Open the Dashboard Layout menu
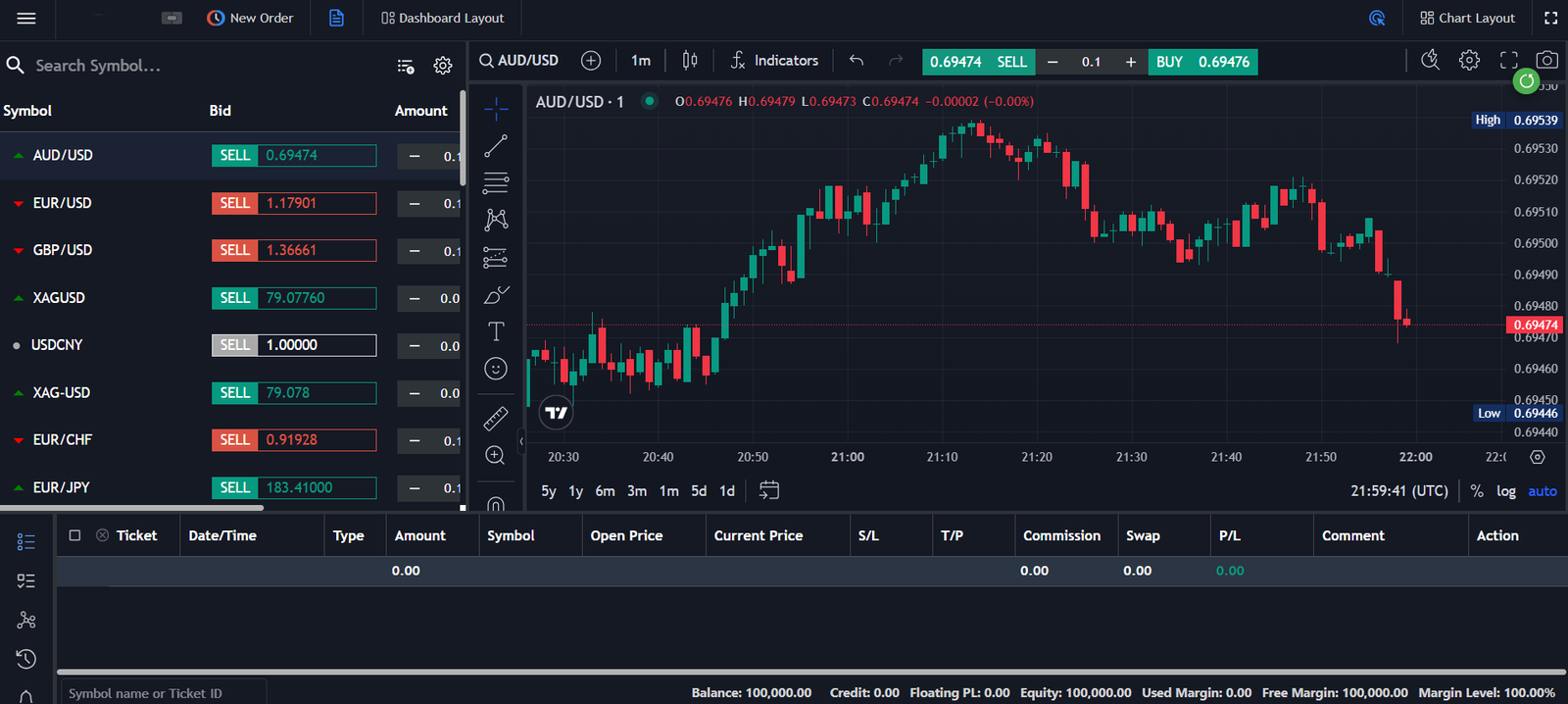This screenshot has width=1568, height=704. pos(443,18)
